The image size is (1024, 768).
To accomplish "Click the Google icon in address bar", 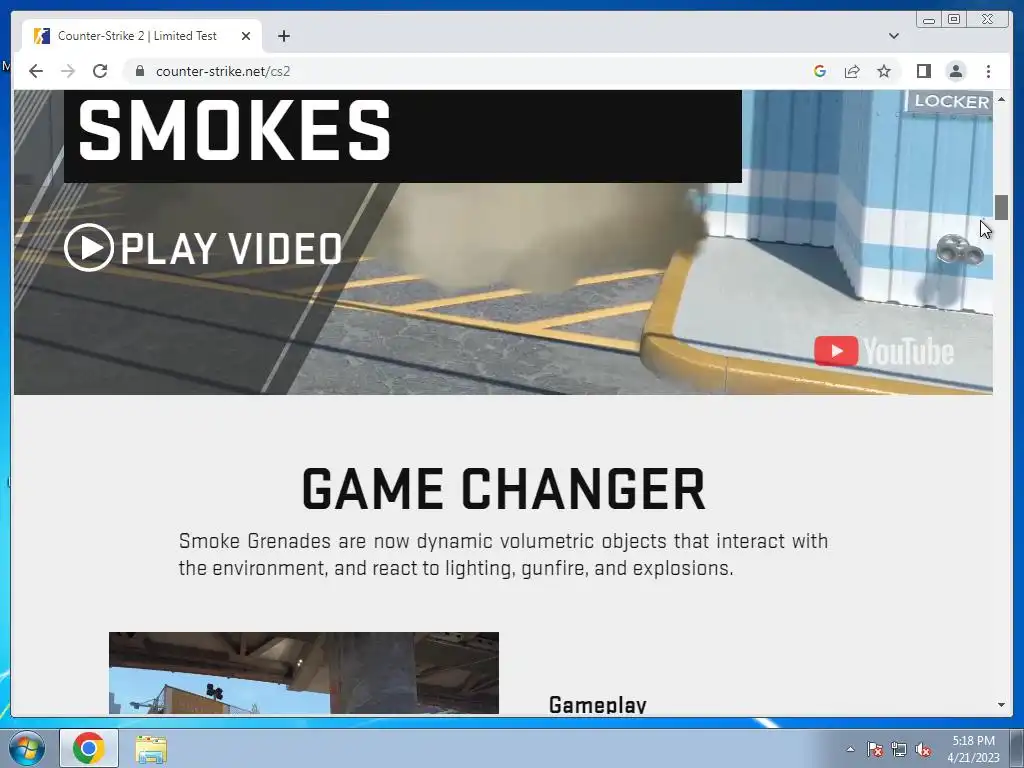I will (820, 71).
